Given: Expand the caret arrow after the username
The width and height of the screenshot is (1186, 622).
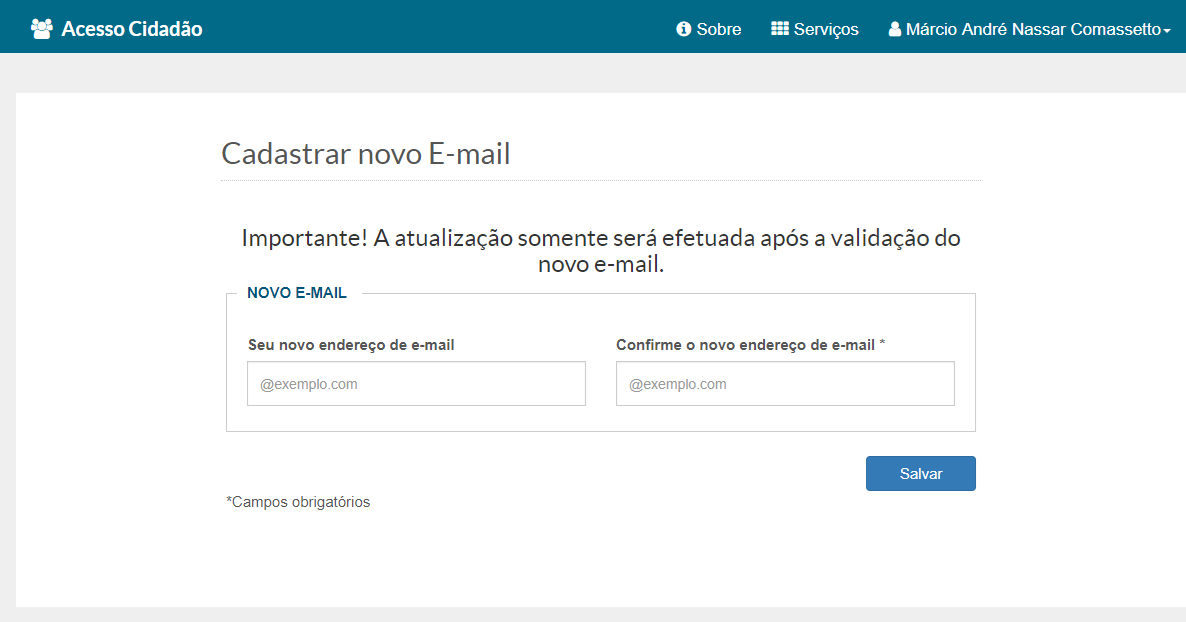Looking at the screenshot, I should (1167, 31).
